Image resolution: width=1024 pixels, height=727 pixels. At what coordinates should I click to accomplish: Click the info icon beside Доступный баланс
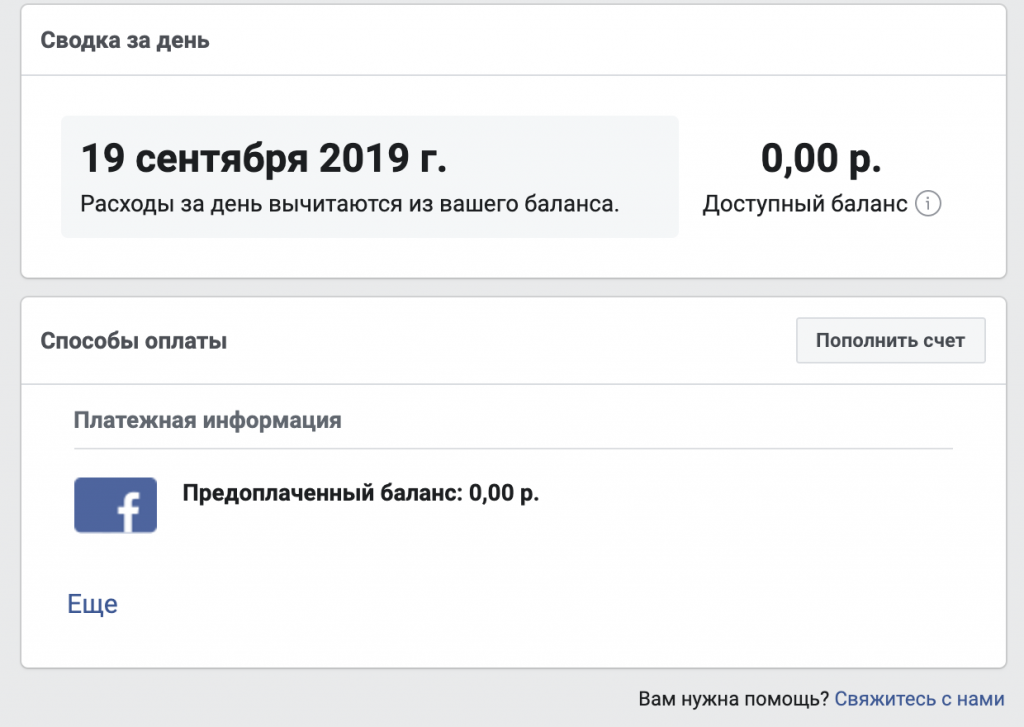[x=928, y=204]
